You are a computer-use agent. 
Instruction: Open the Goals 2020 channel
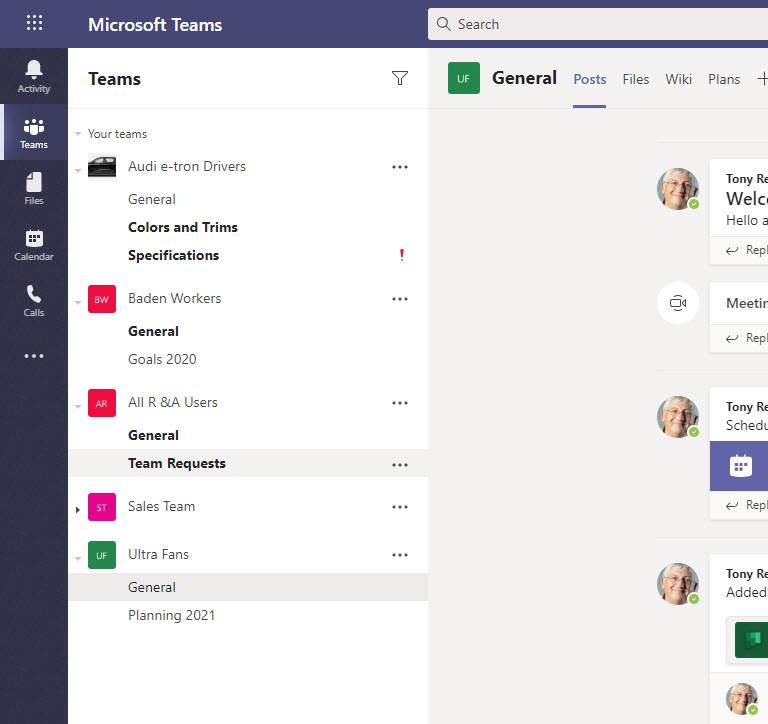point(162,359)
